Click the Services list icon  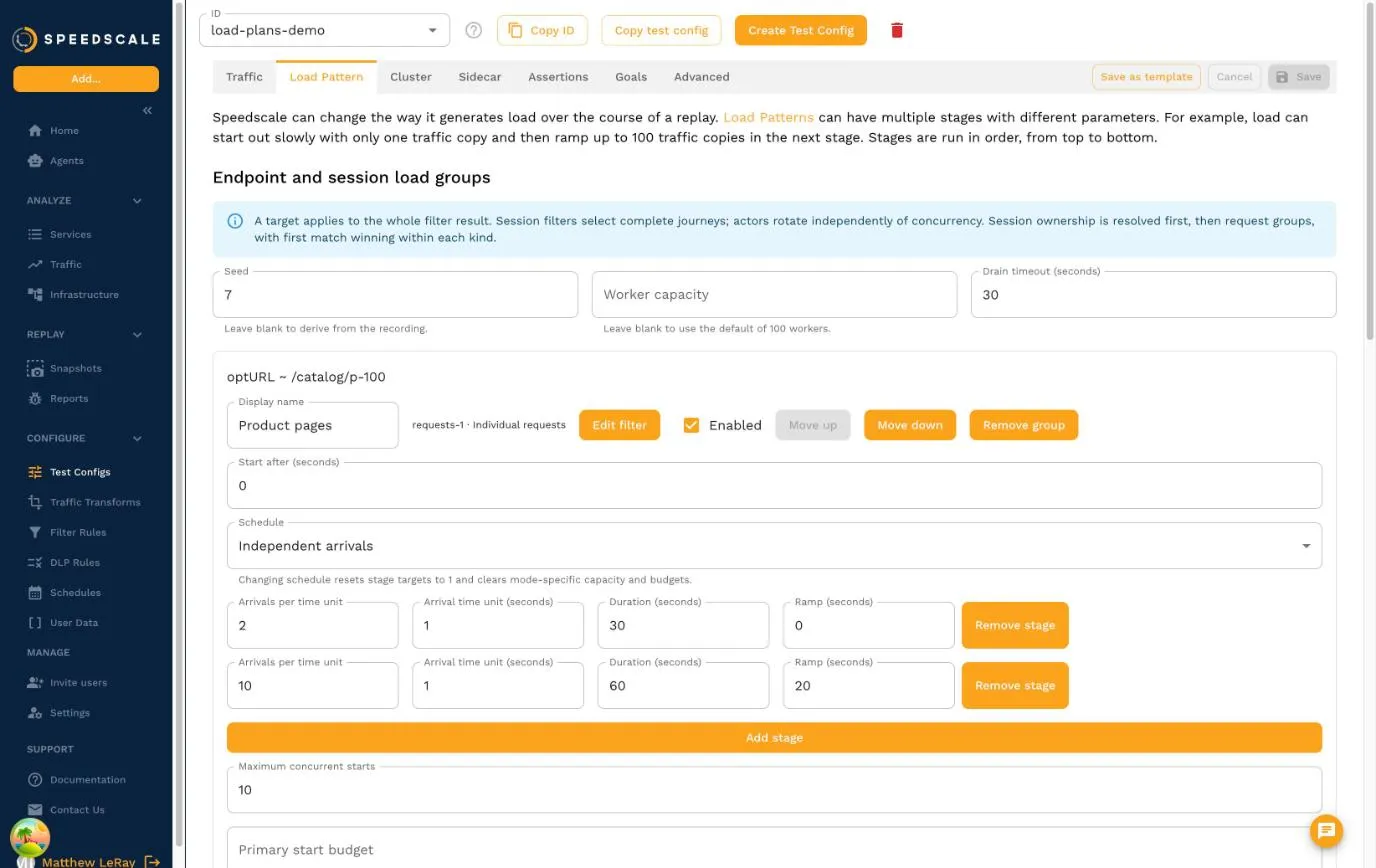(x=35, y=234)
